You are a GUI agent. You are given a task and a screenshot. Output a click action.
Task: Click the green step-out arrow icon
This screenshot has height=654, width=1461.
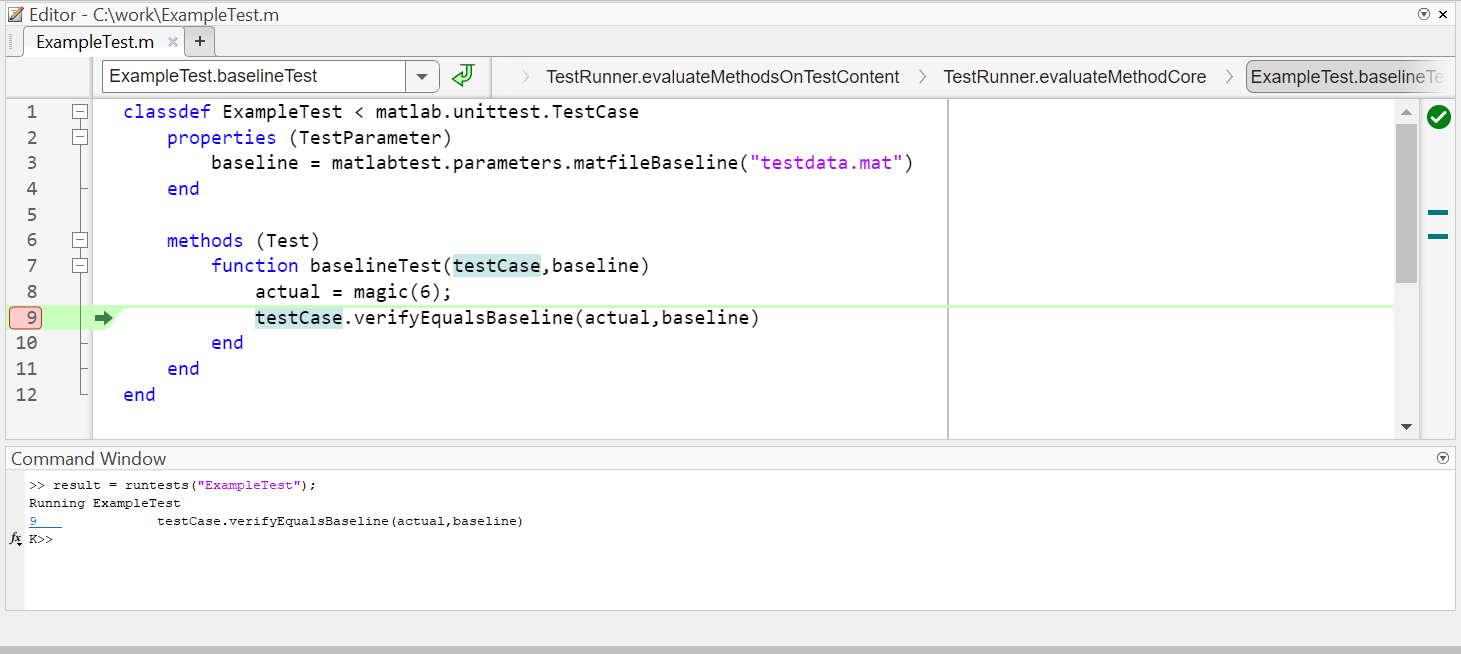[x=462, y=76]
